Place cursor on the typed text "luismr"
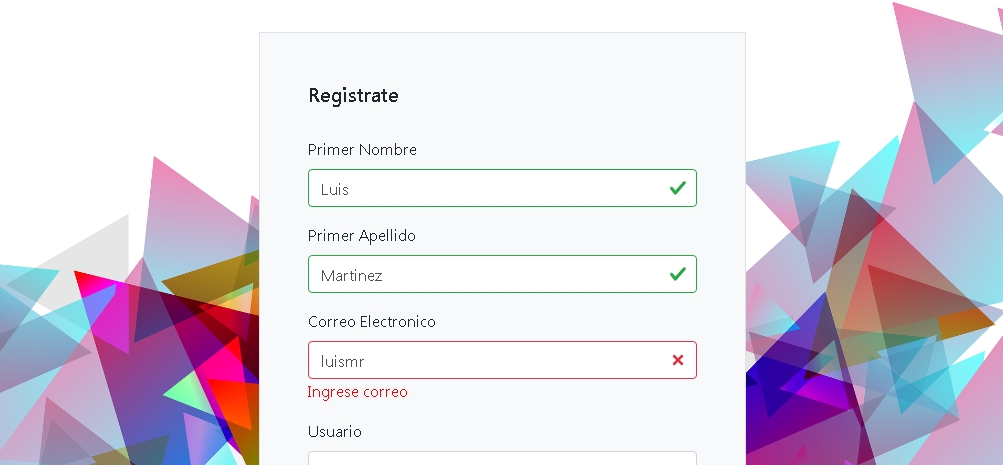The width and height of the screenshot is (1003, 465). point(342,361)
